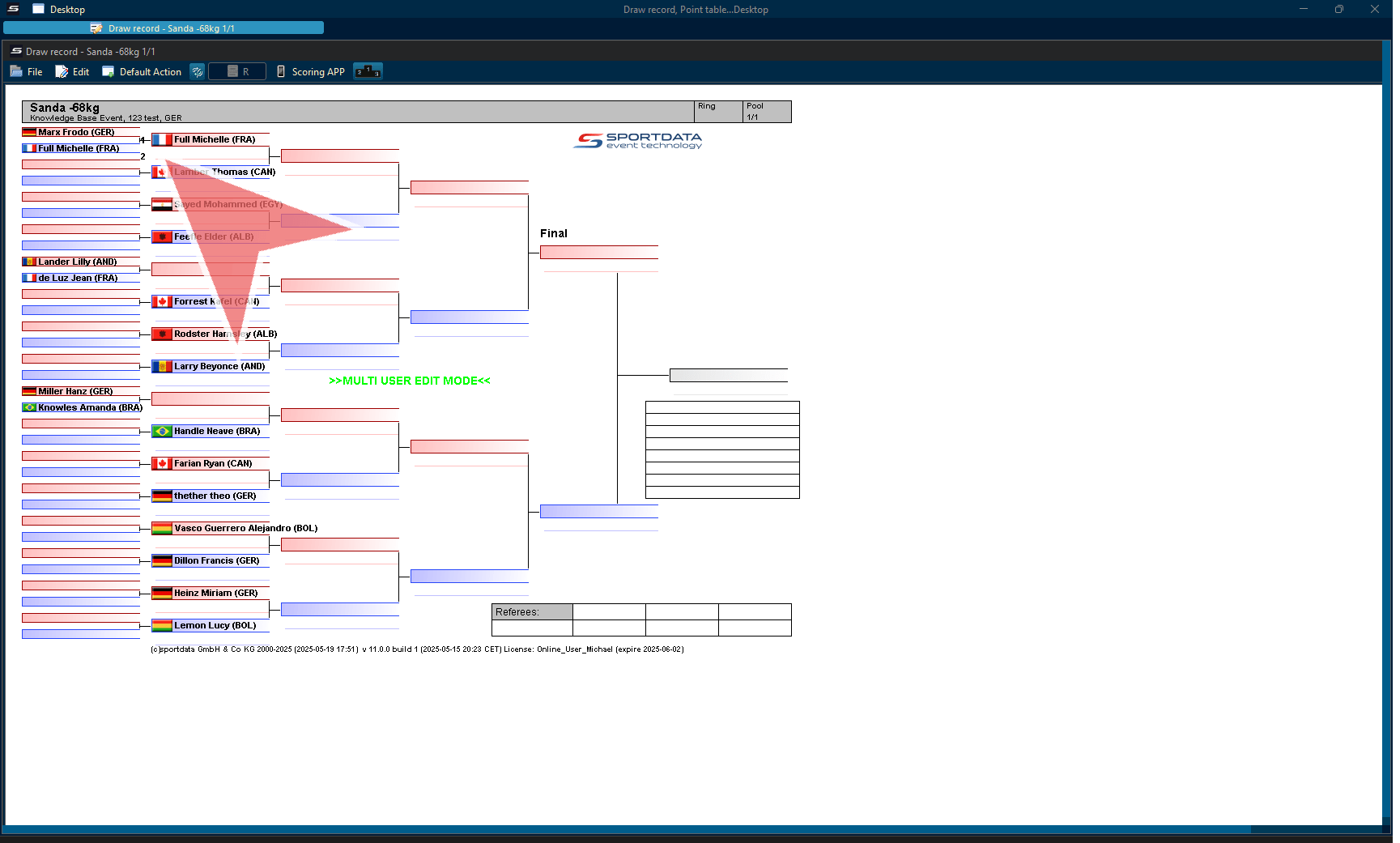Screen dimensions: 1400x843
Task: Click the red Final match slot
Action: (598, 253)
